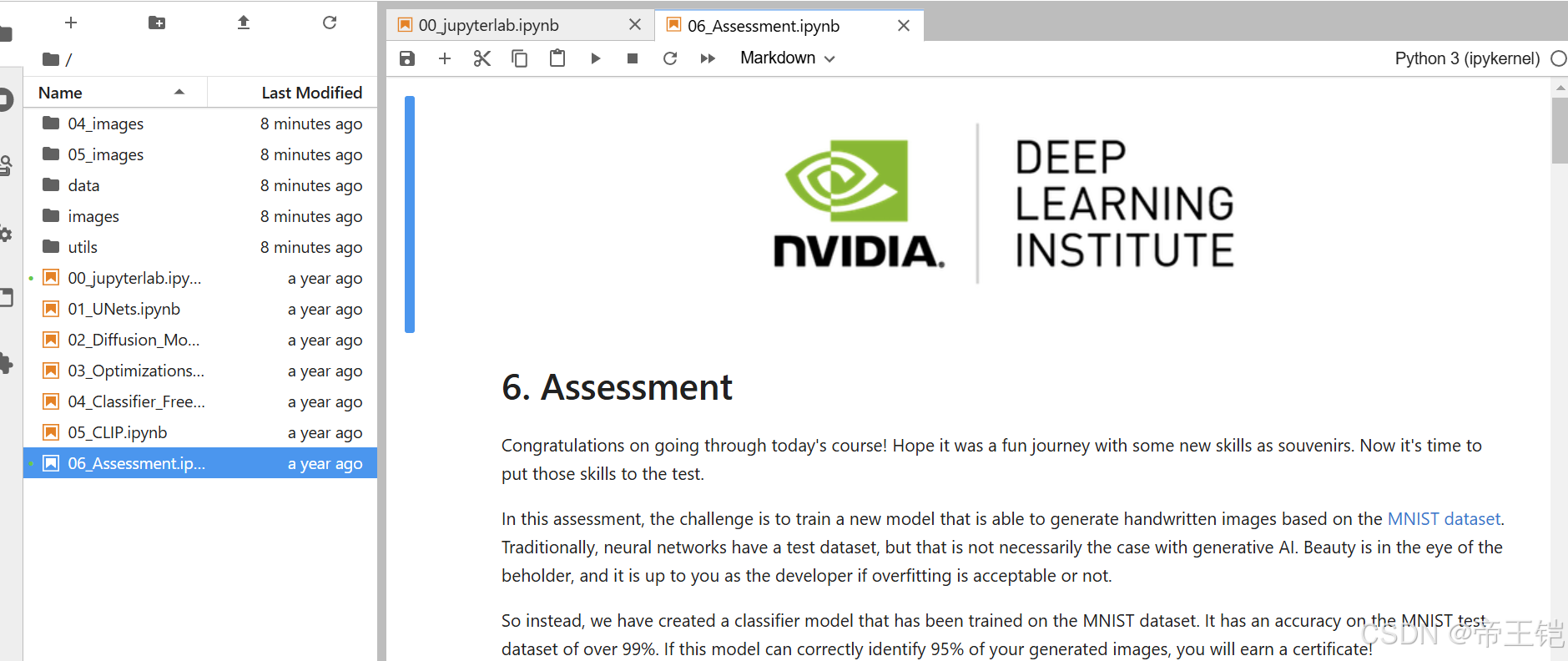The width and height of the screenshot is (1568, 661).
Task: Run the selected cell with play icon
Action: pyautogui.click(x=596, y=58)
